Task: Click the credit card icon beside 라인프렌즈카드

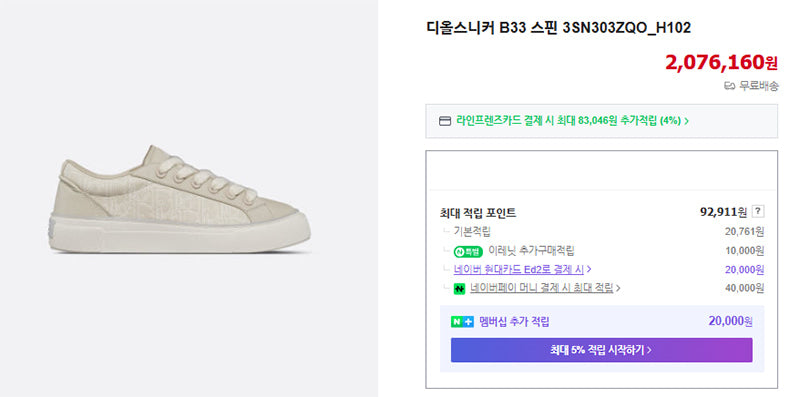Action: point(445,121)
